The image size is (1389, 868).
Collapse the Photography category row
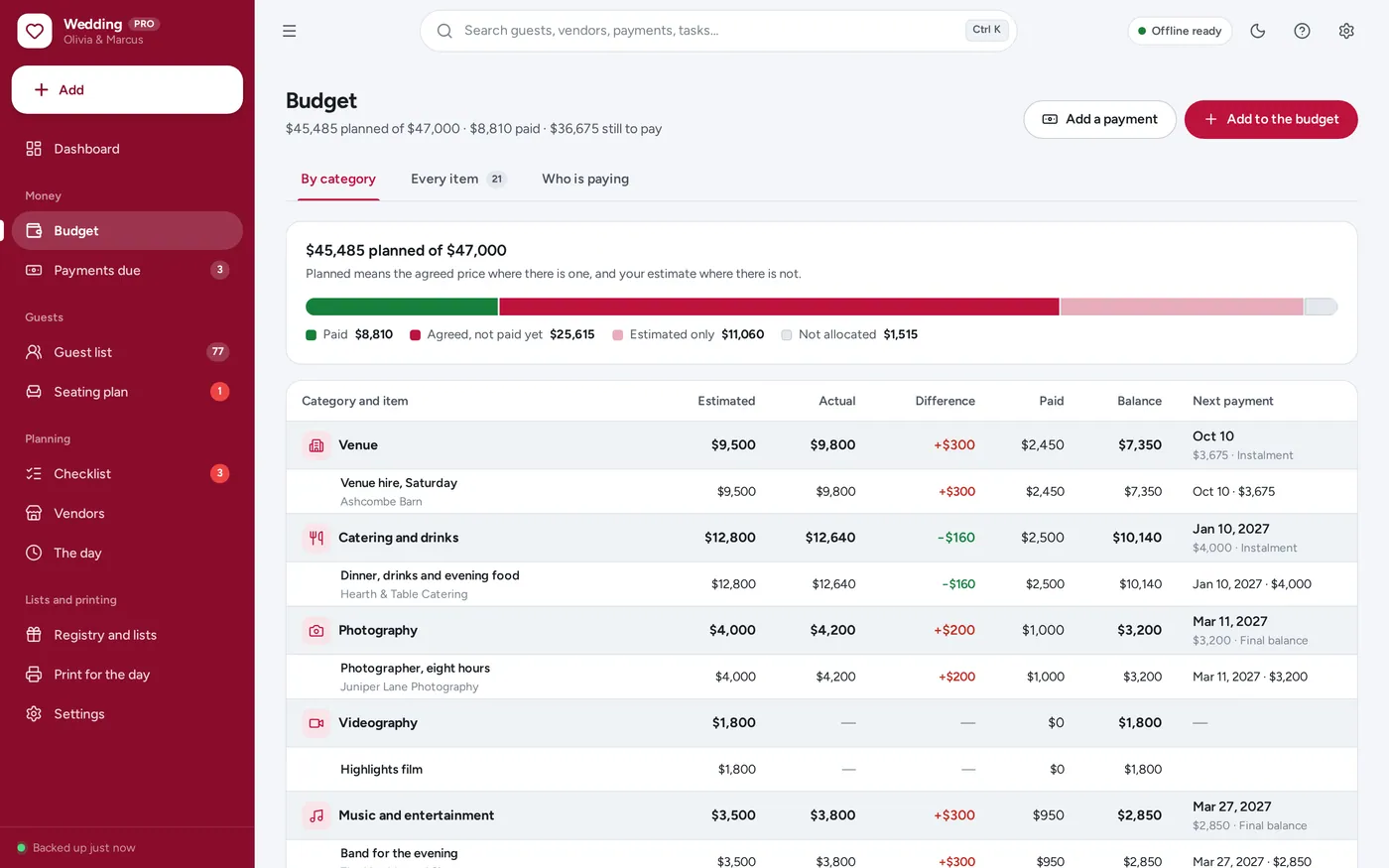point(821,631)
